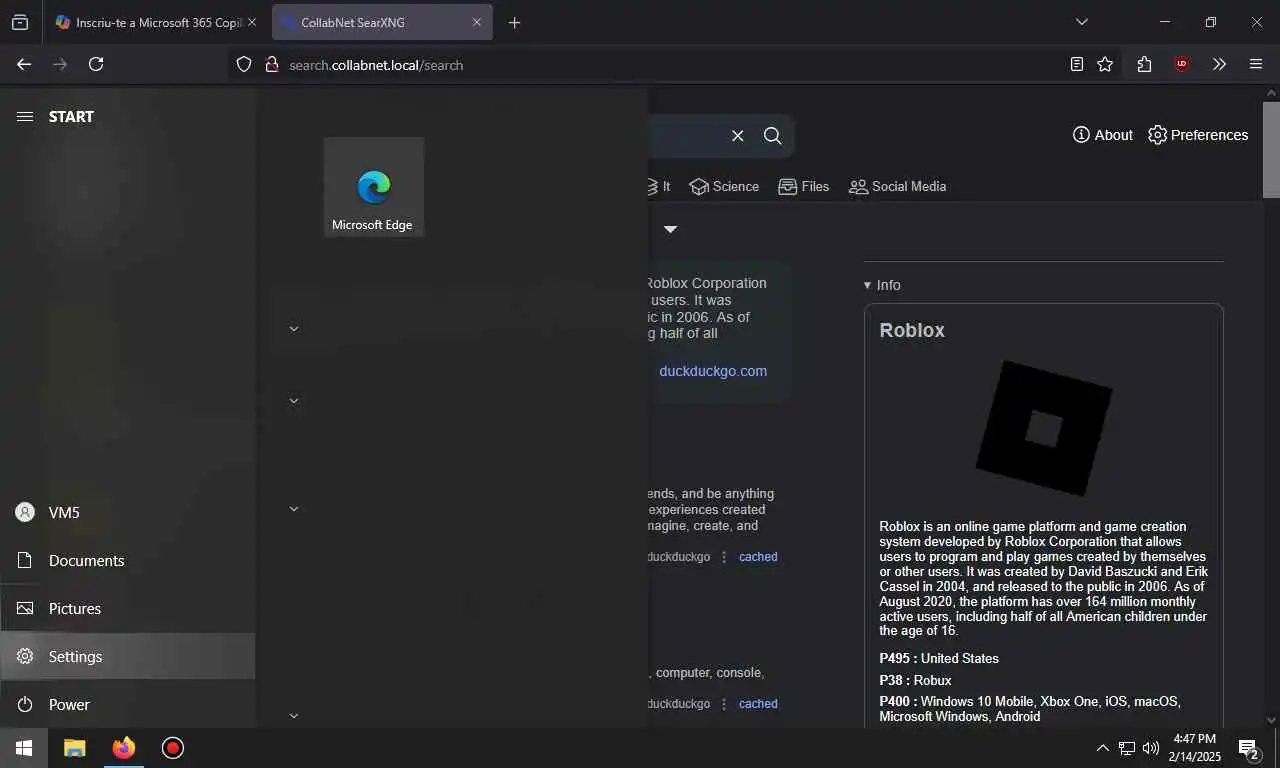Click the page vertical scrollbar

click(1271, 150)
